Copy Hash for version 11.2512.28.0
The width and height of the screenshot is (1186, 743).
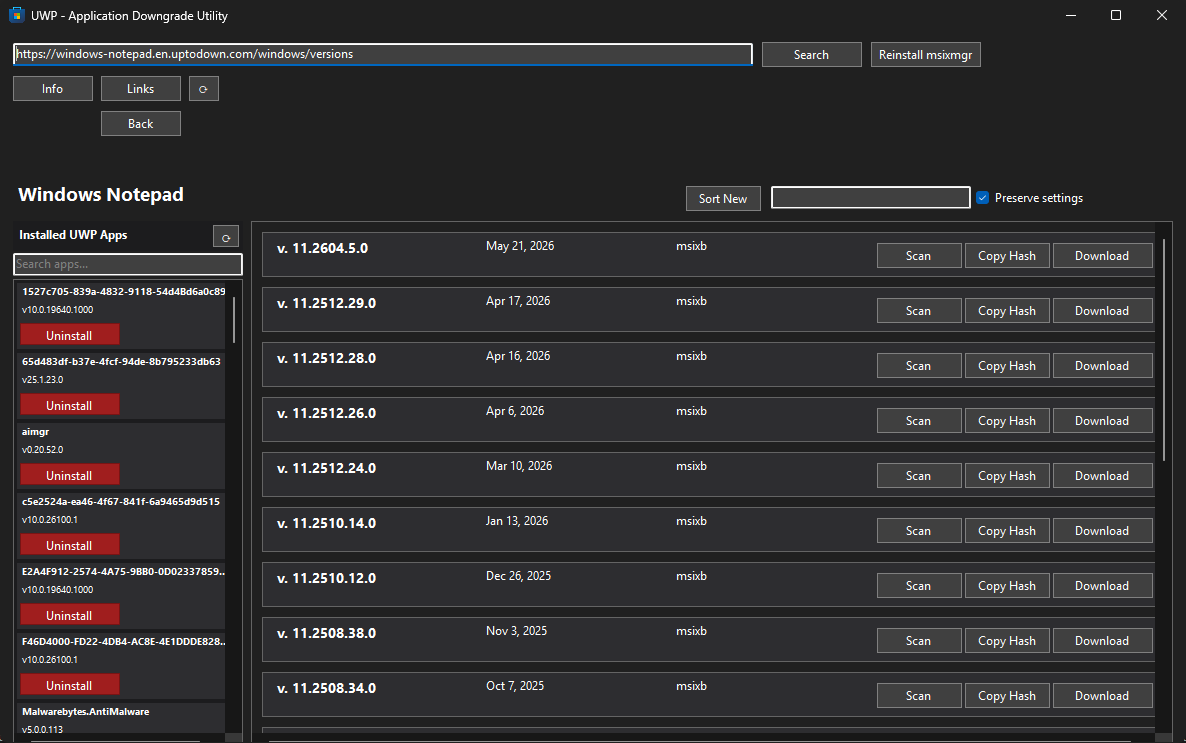1007,365
